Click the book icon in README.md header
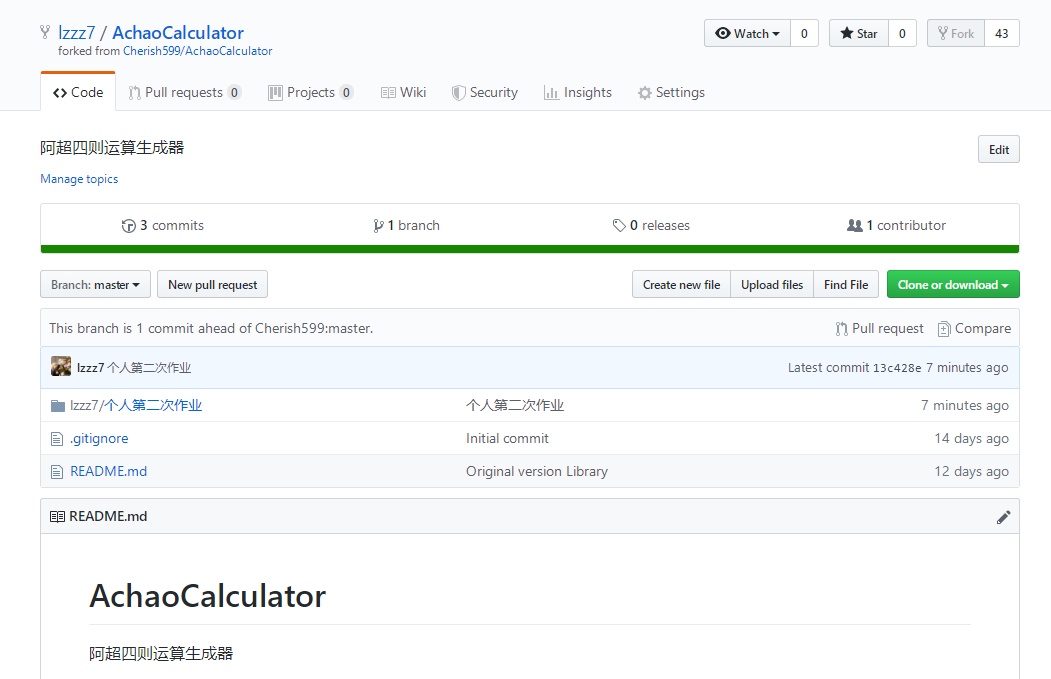This screenshot has width=1051, height=679. [x=58, y=517]
